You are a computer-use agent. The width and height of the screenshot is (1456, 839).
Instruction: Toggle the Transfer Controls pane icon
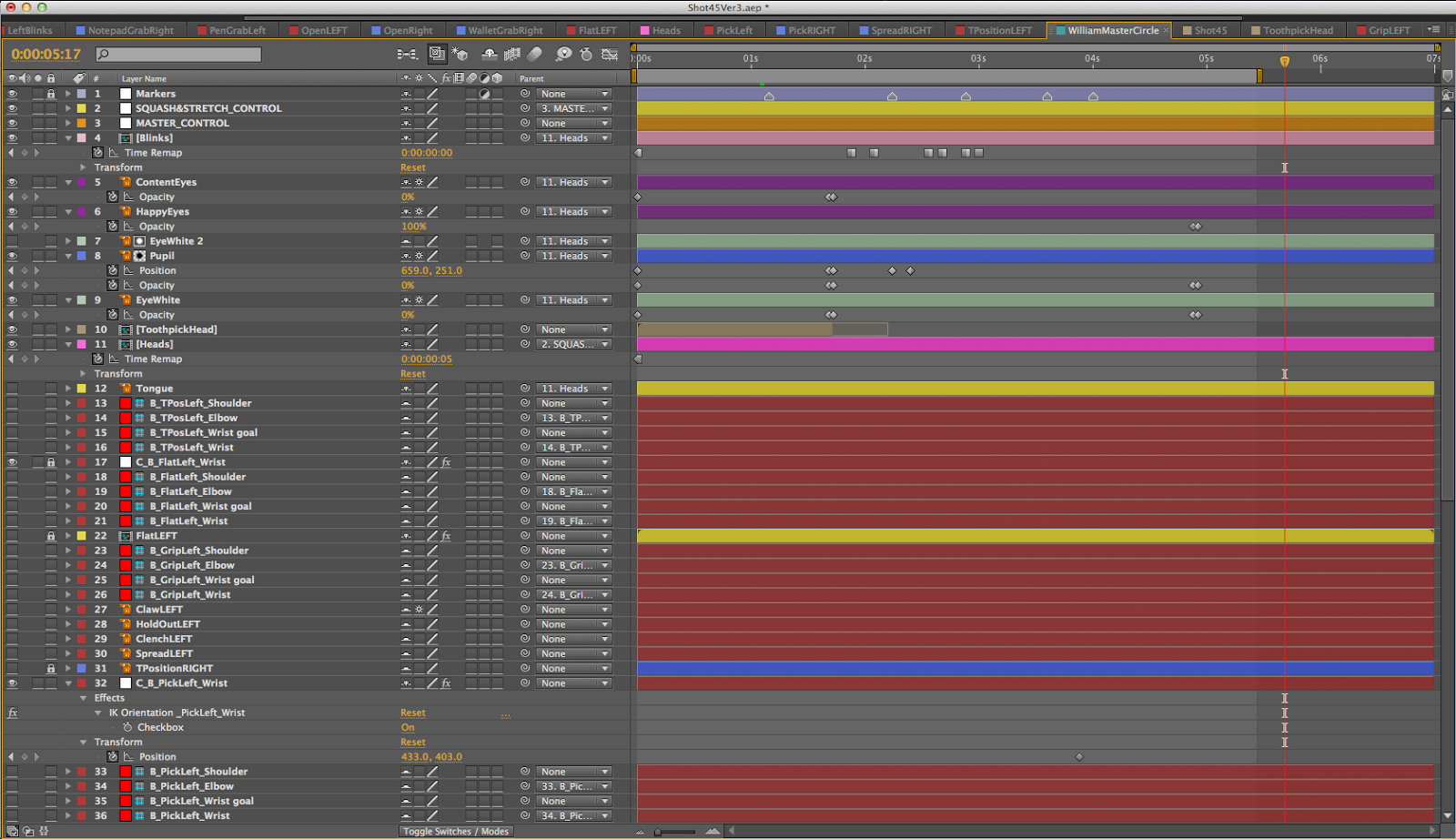pyautogui.click(x=28, y=831)
